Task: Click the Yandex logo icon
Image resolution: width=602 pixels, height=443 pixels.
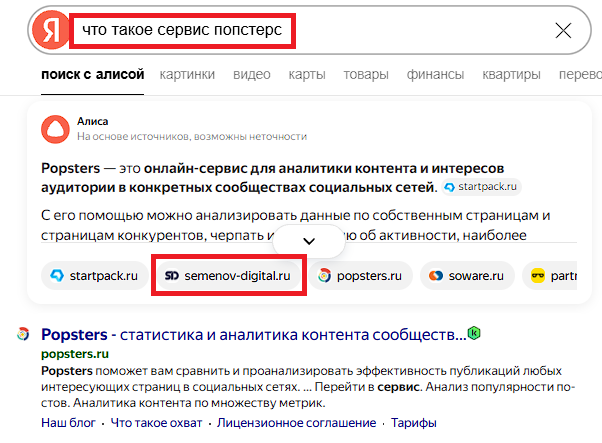Action: (51, 30)
